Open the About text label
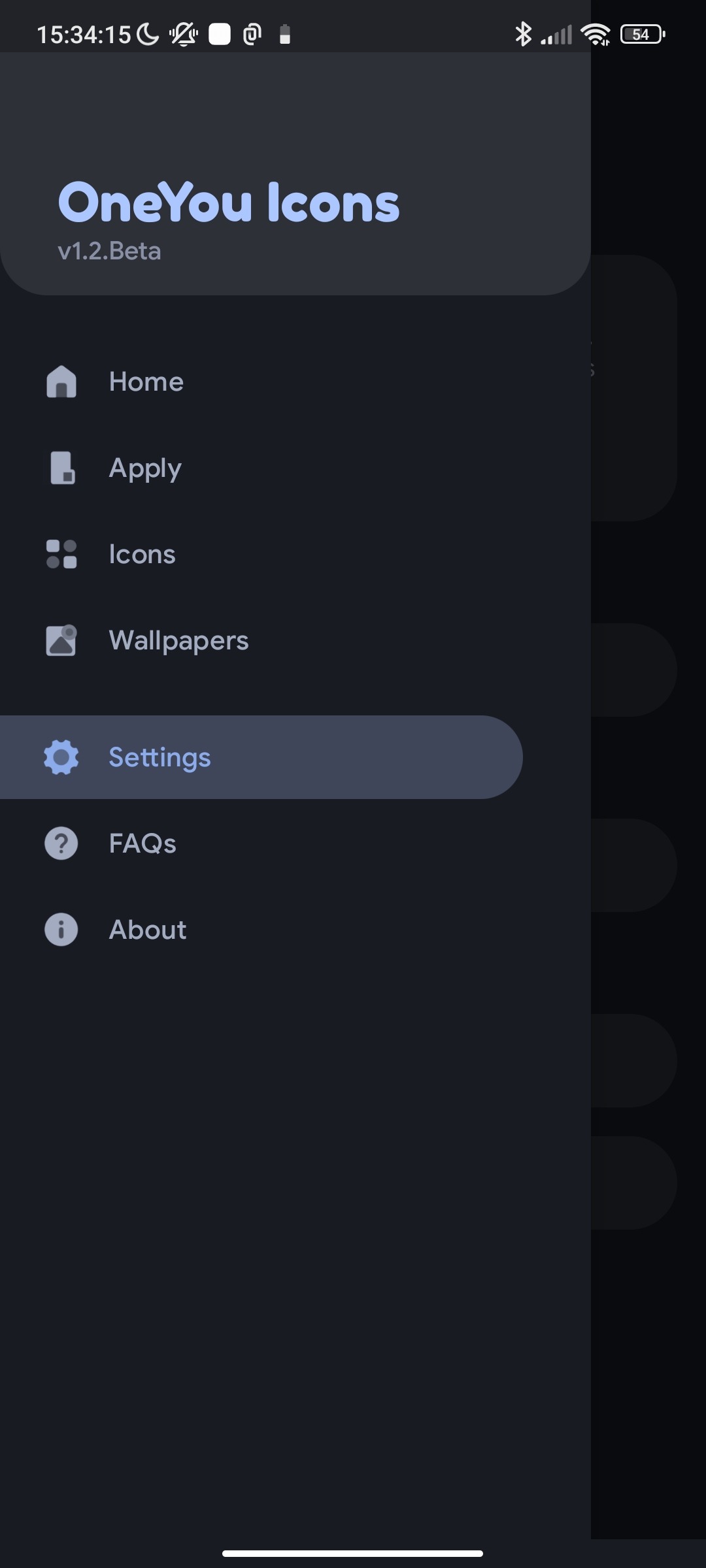Image resolution: width=706 pixels, height=1568 pixels. coord(148,930)
